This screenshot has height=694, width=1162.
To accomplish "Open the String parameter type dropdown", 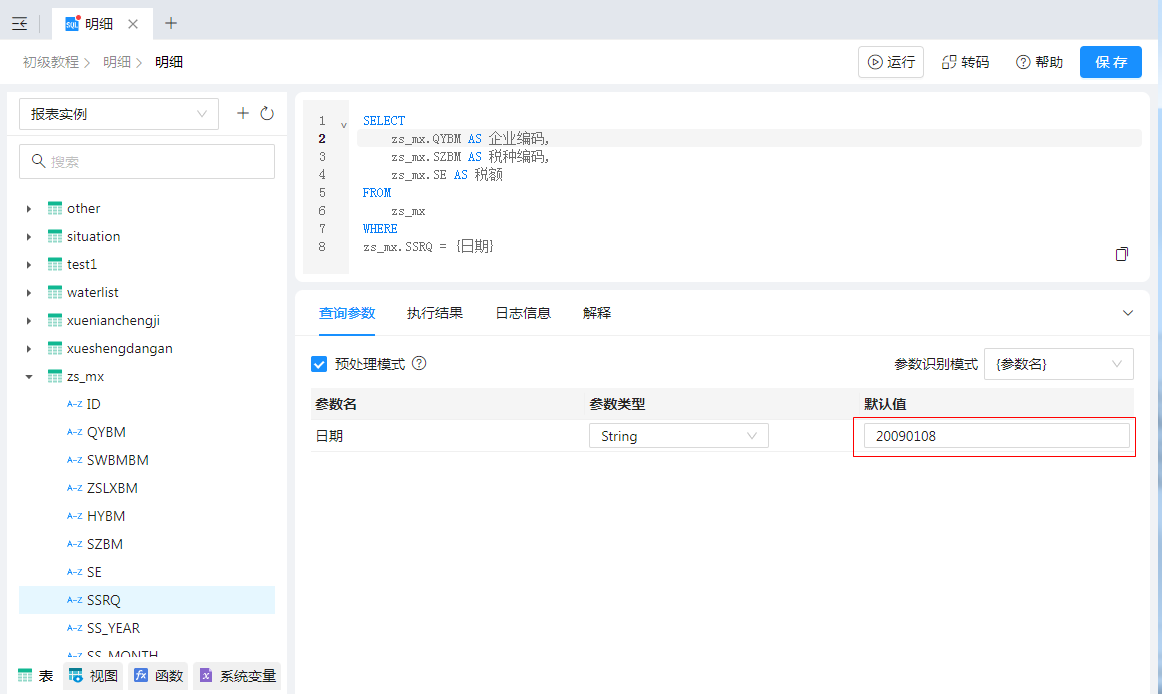I will click(x=678, y=436).
